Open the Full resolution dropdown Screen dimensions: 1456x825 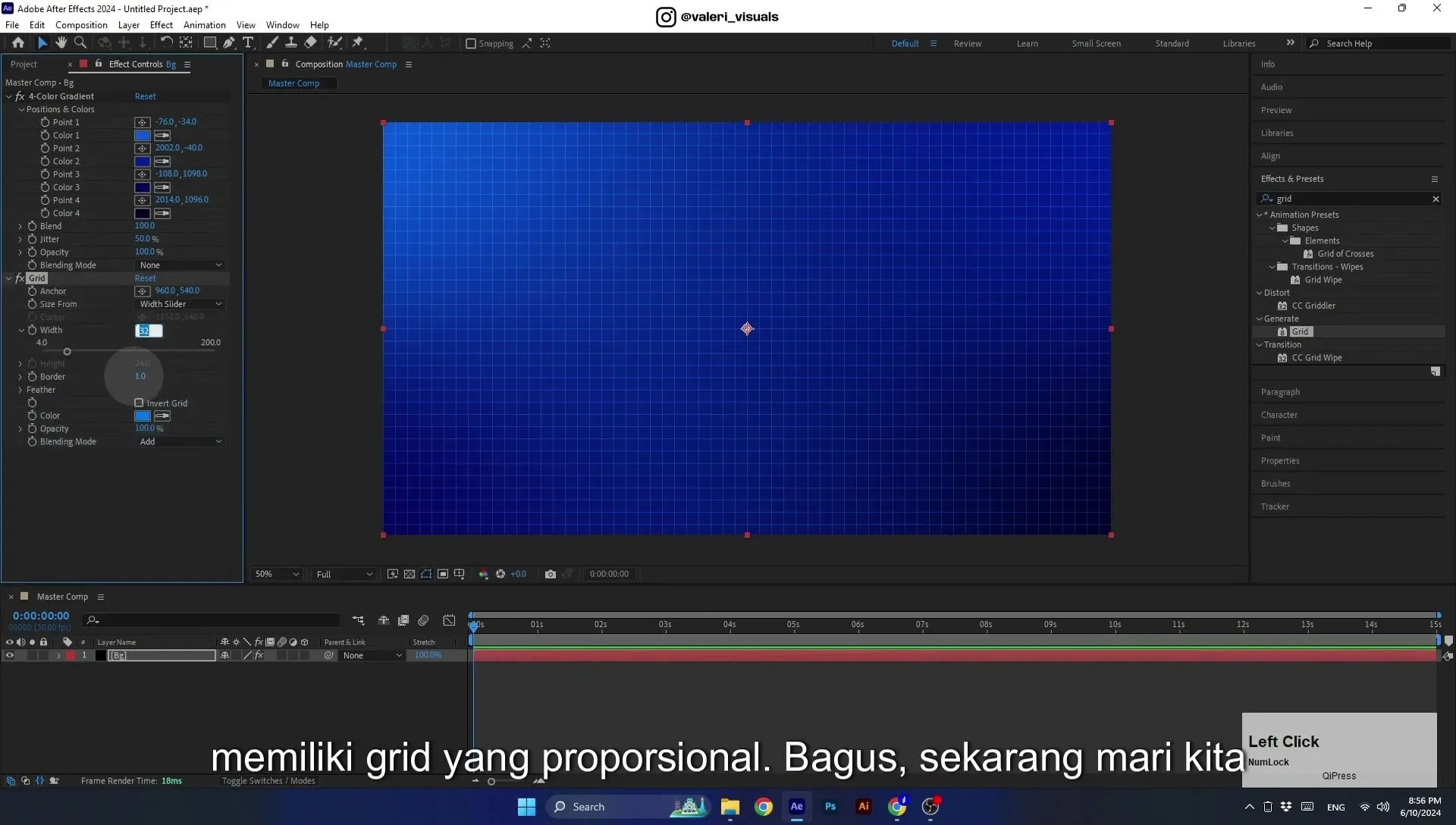(x=344, y=574)
